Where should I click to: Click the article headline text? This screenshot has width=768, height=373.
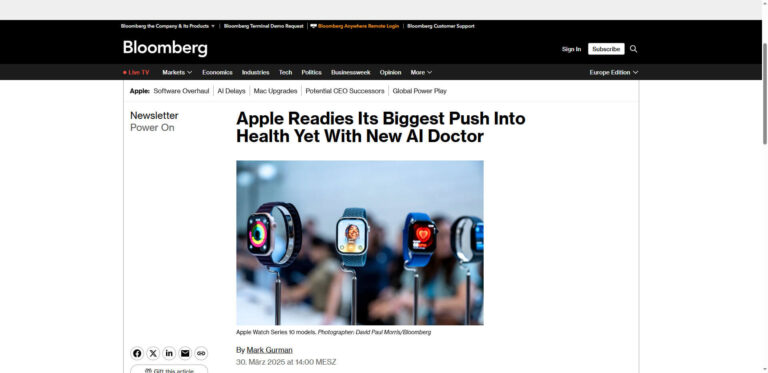(x=381, y=127)
